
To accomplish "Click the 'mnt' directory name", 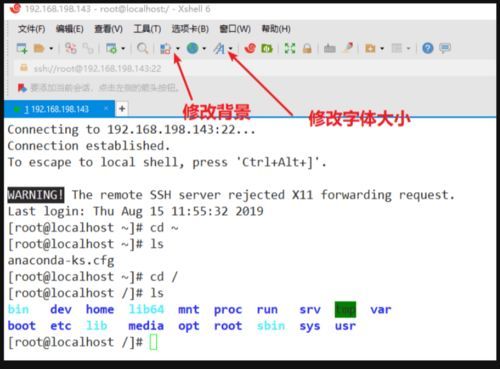I will tap(189, 310).
